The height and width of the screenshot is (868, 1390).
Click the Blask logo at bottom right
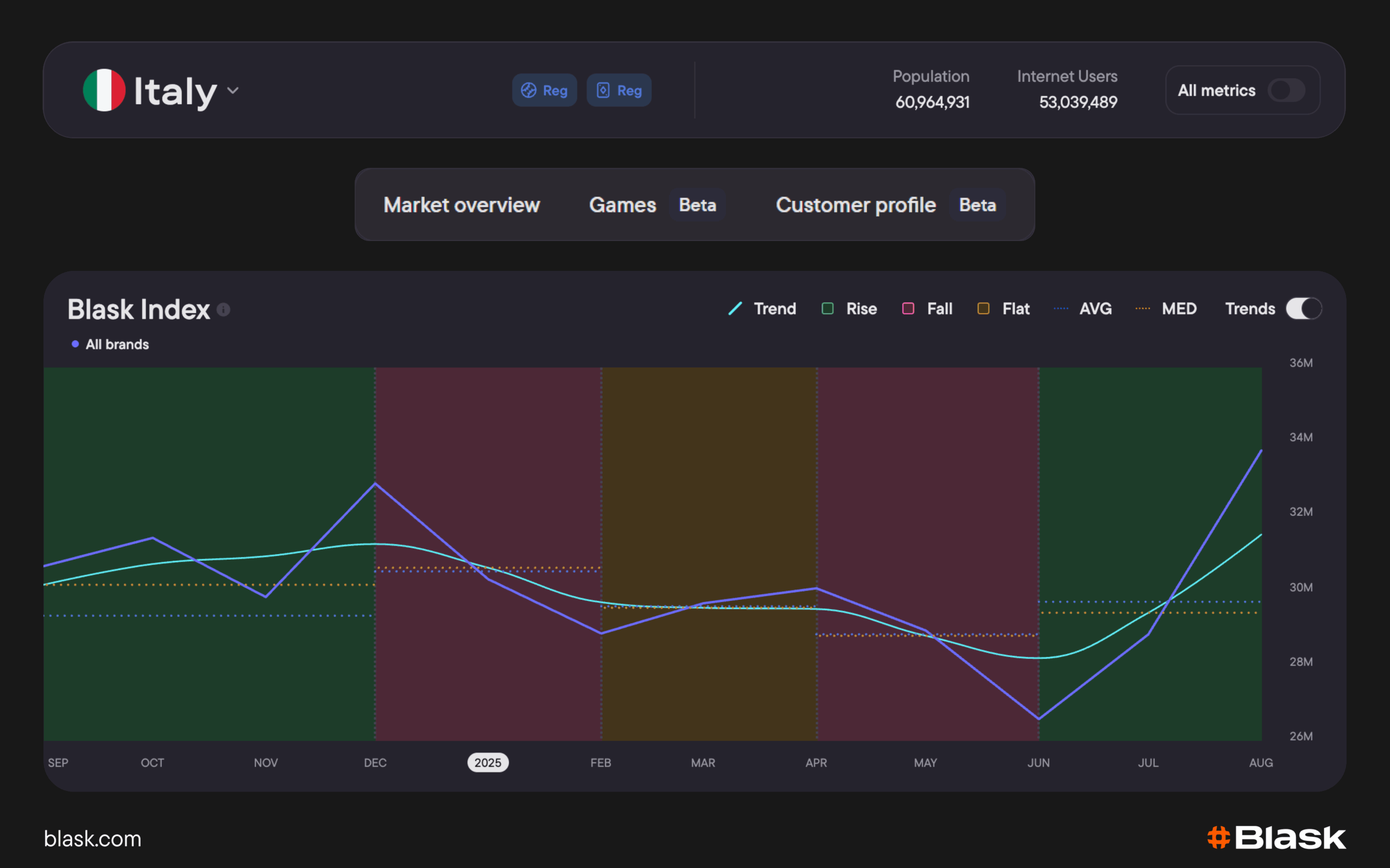(1276, 838)
